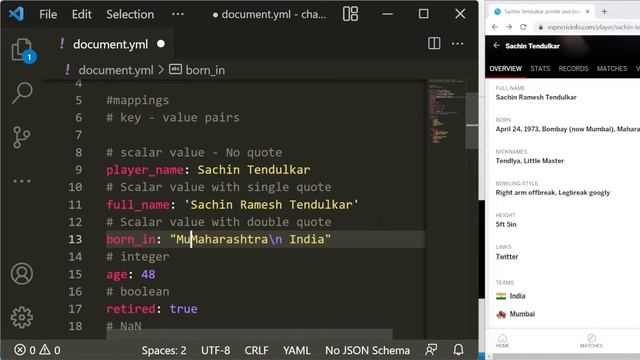
Task: Click the Maharashtra text on line 13
Action: (x=230, y=239)
